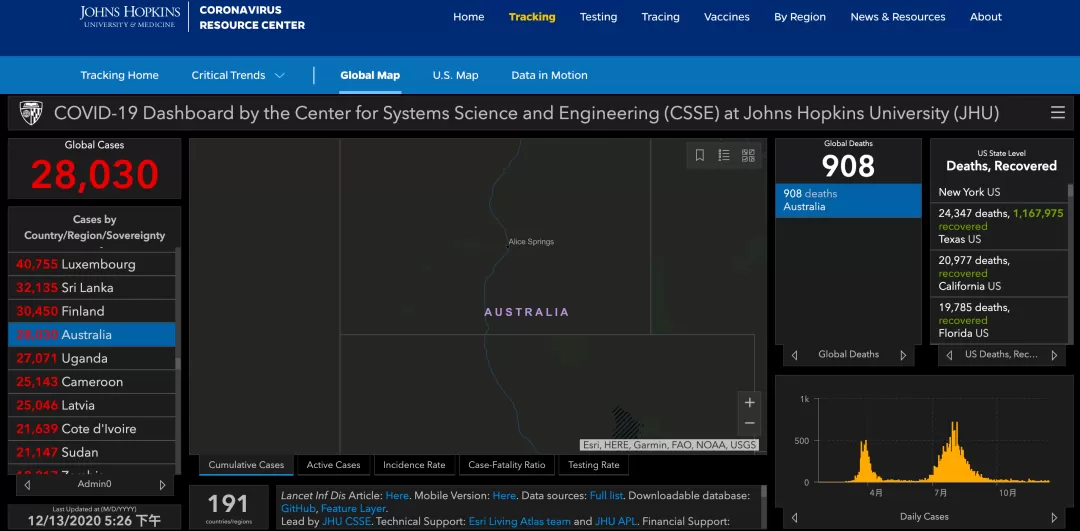1080x531 pixels.
Task: Open the Vaccines navigation item
Action: 727,17
